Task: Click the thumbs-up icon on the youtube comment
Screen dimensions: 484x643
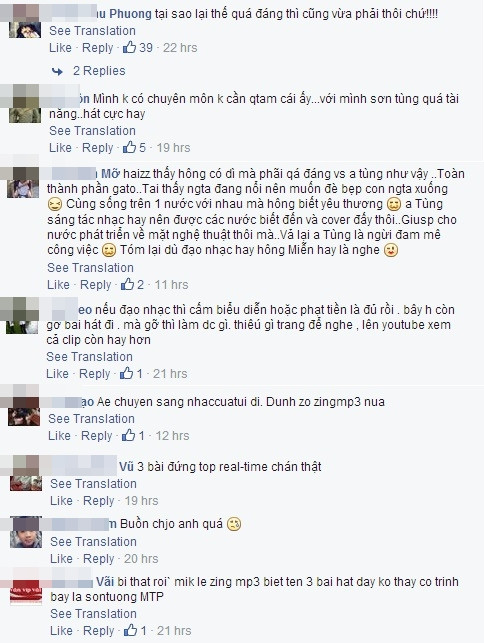Action: 126,373
